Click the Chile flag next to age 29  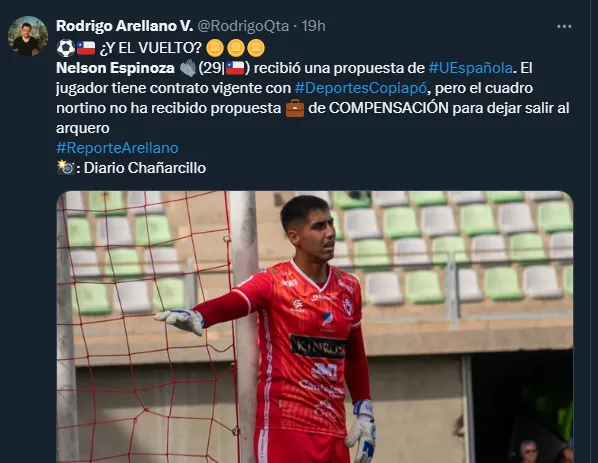pyautogui.click(x=235, y=68)
